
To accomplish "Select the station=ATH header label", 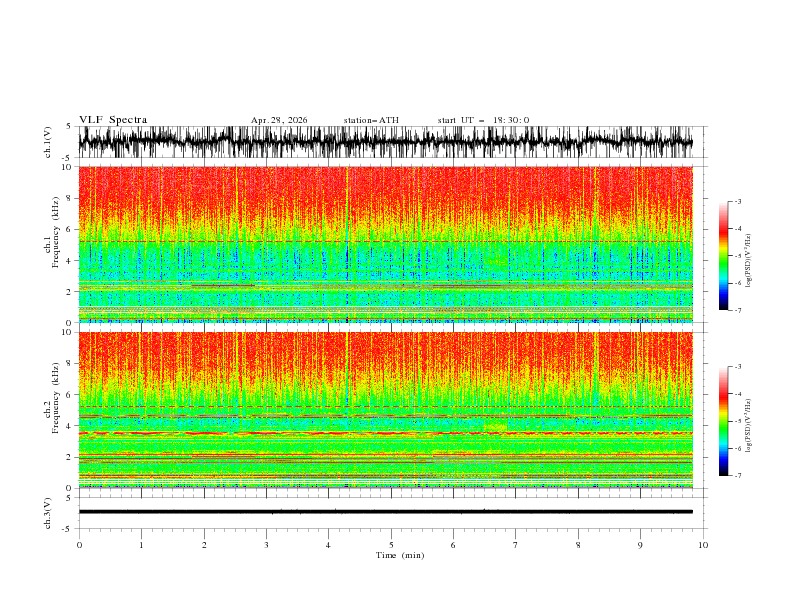I will pos(371,120).
